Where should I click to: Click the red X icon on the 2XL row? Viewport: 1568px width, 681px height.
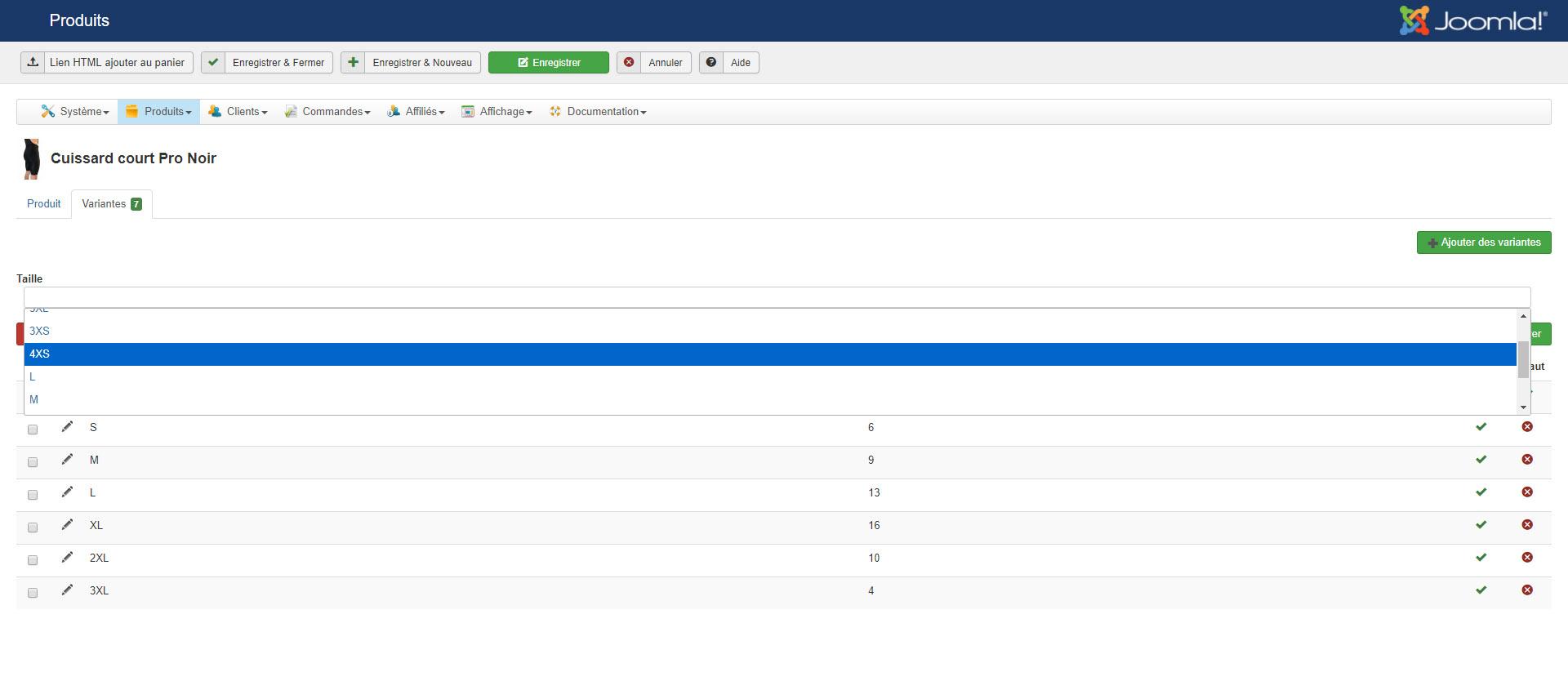[x=1527, y=558]
